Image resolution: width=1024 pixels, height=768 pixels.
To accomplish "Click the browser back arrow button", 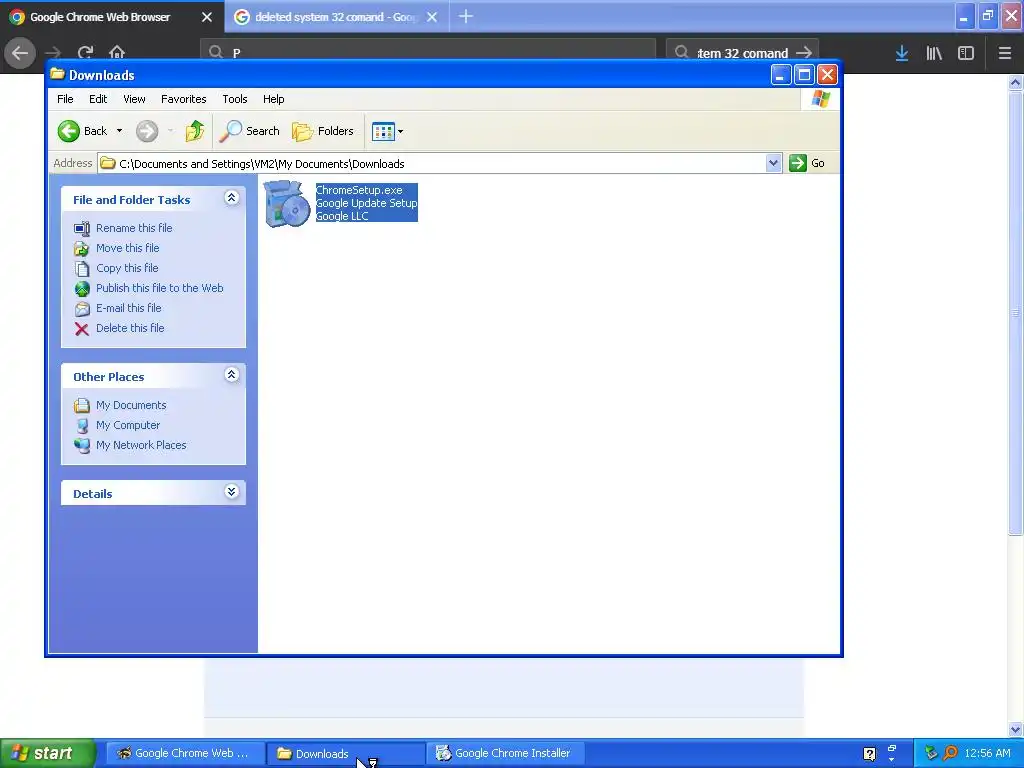I will [x=20, y=52].
